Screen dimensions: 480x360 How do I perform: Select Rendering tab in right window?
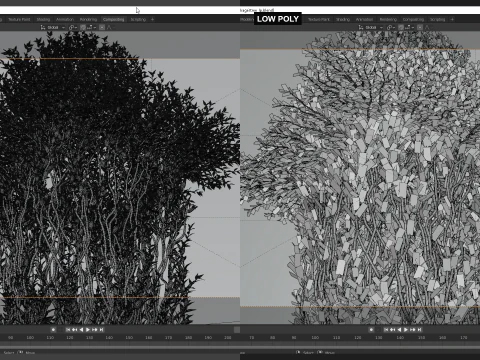click(x=388, y=19)
